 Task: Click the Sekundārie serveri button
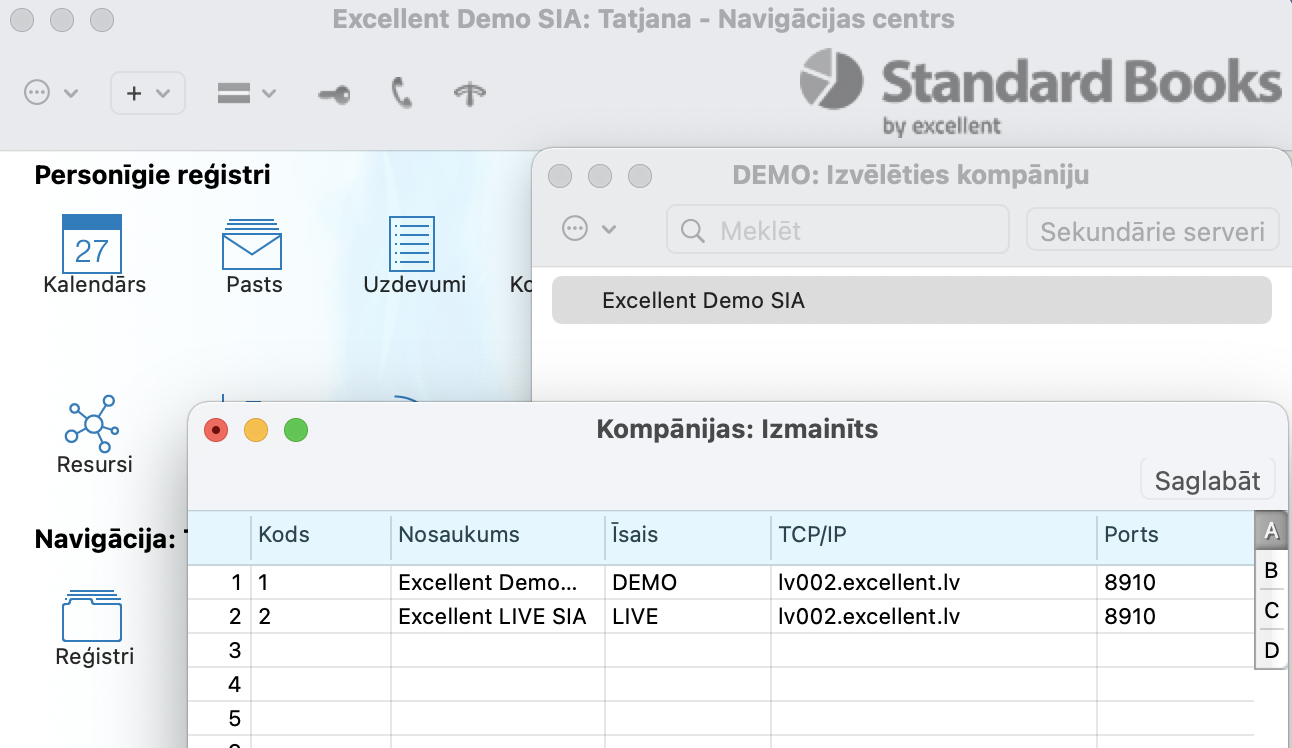pos(1152,231)
